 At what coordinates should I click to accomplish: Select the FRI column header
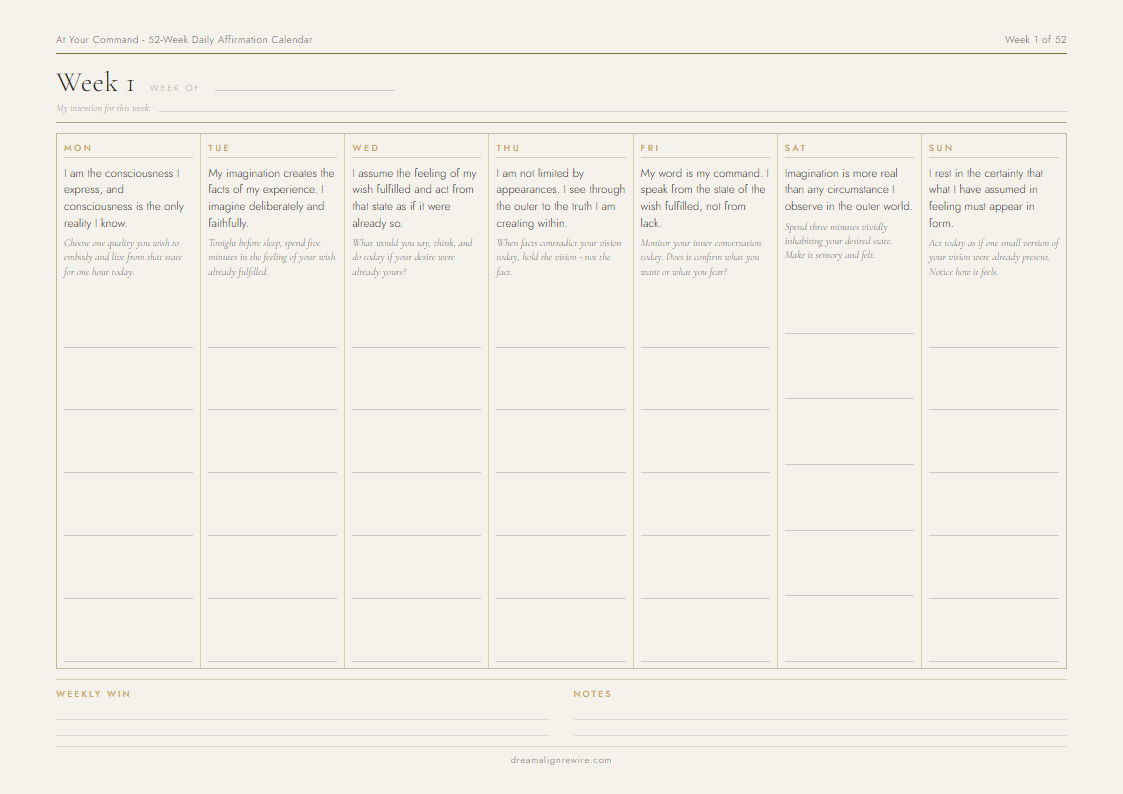click(650, 148)
